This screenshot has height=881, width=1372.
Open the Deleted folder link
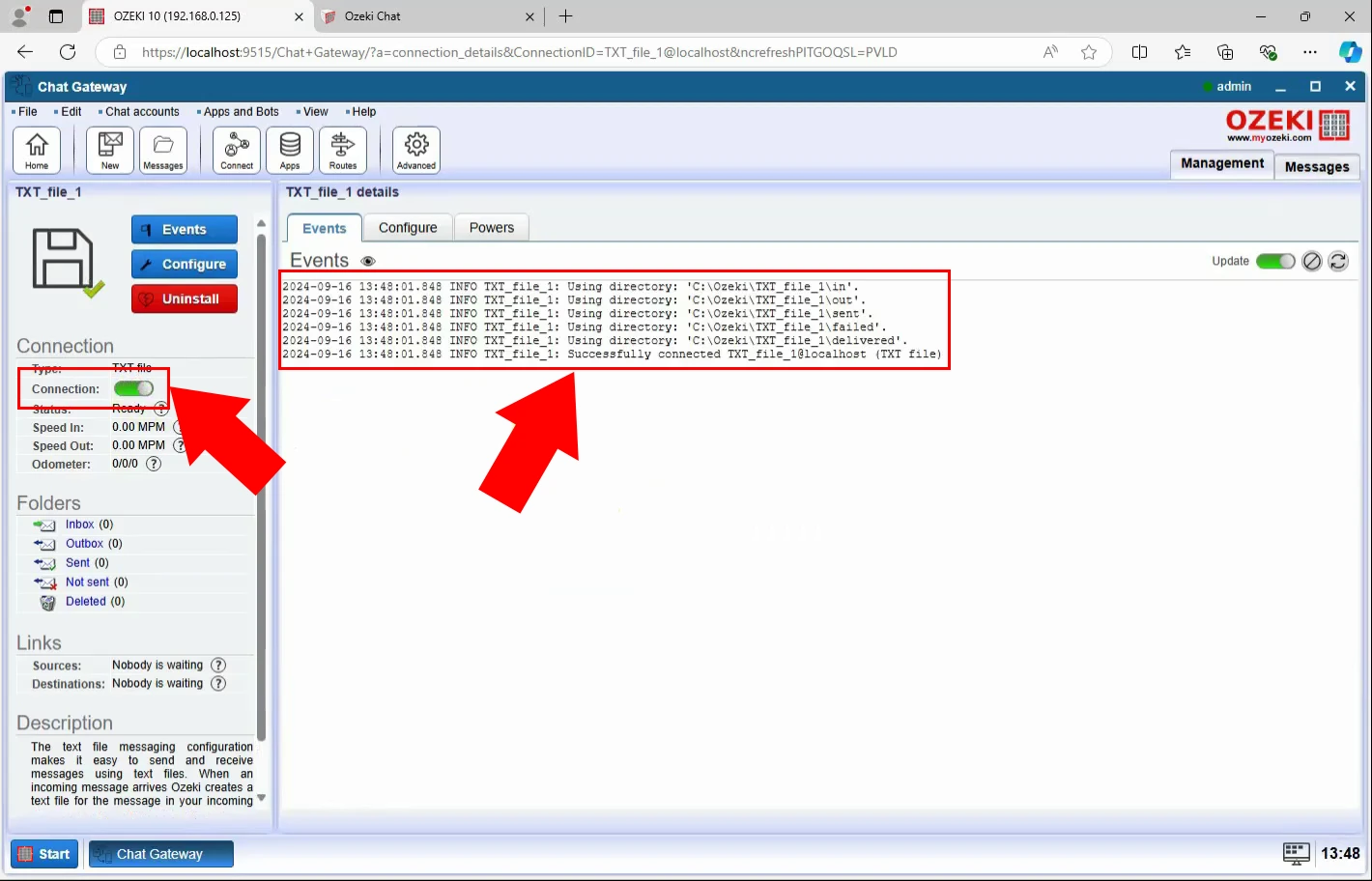pyautogui.click(x=86, y=602)
